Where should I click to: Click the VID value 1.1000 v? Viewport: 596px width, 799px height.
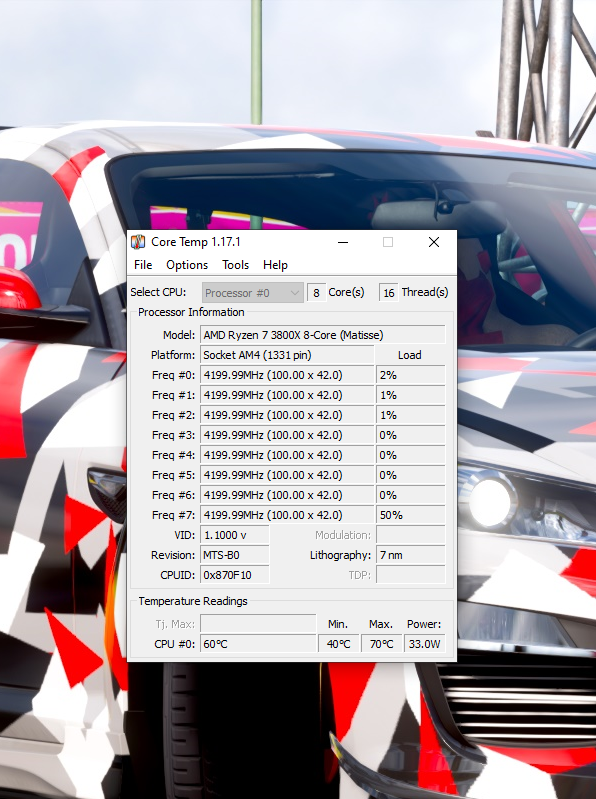[x=235, y=535]
